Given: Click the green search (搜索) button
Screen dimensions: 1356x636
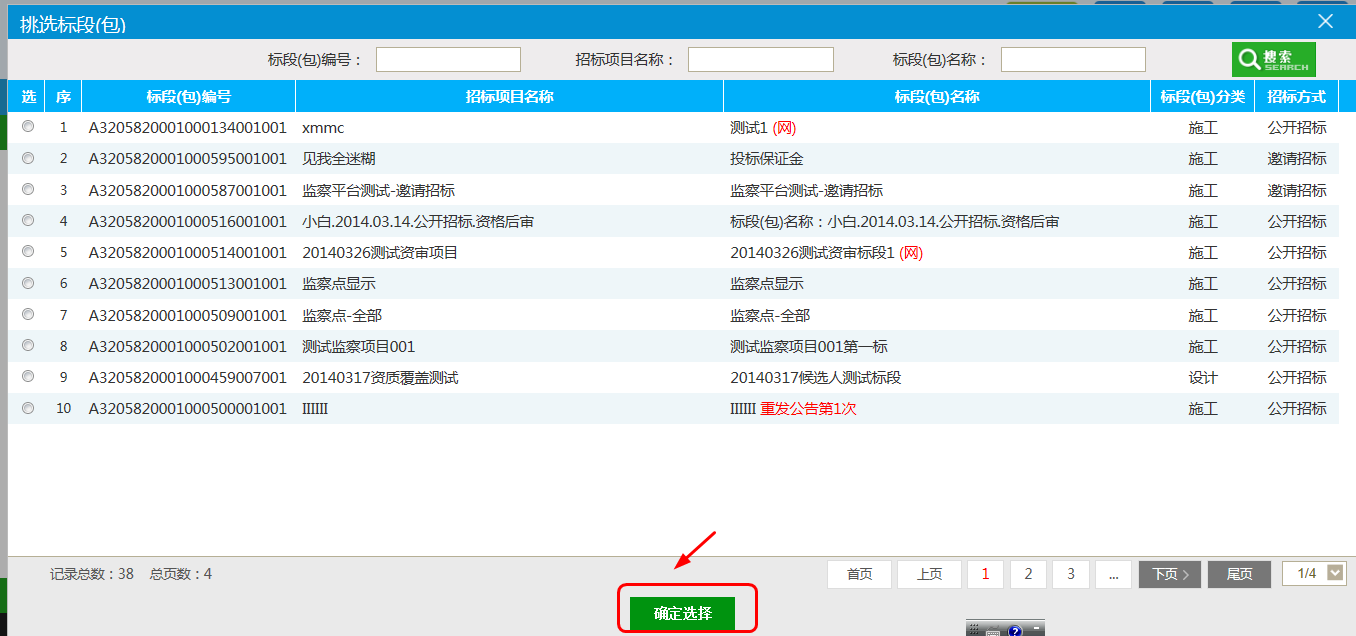Looking at the screenshot, I should 1273,60.
